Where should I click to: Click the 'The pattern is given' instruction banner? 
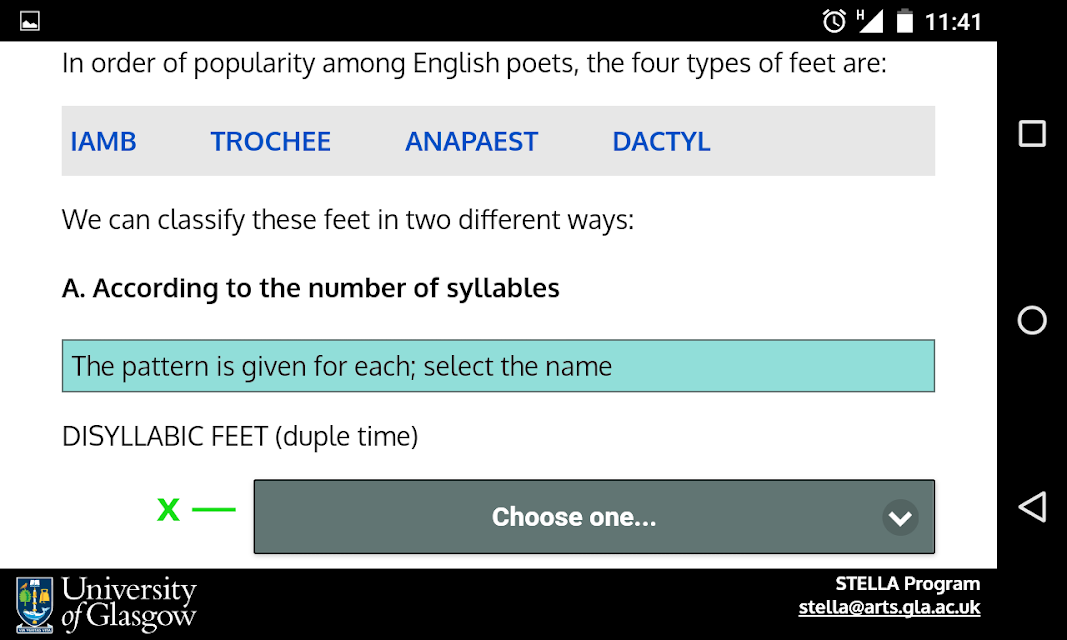[498, 366]
